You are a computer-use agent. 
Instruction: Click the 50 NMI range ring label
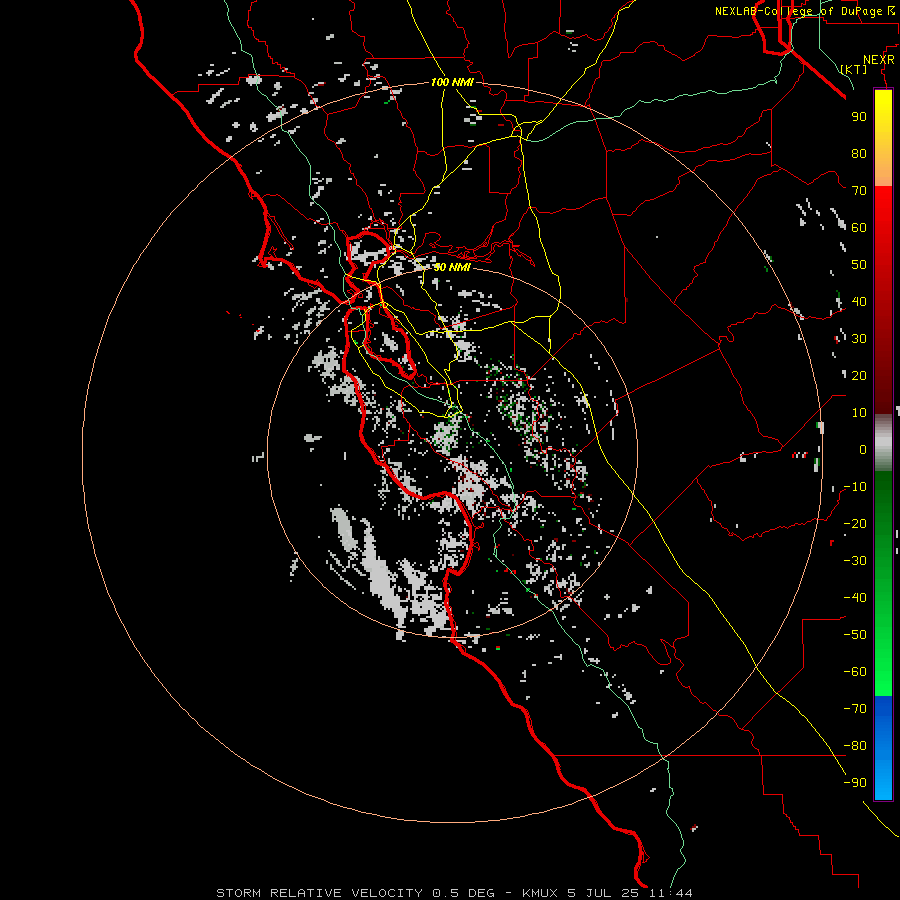452,267
